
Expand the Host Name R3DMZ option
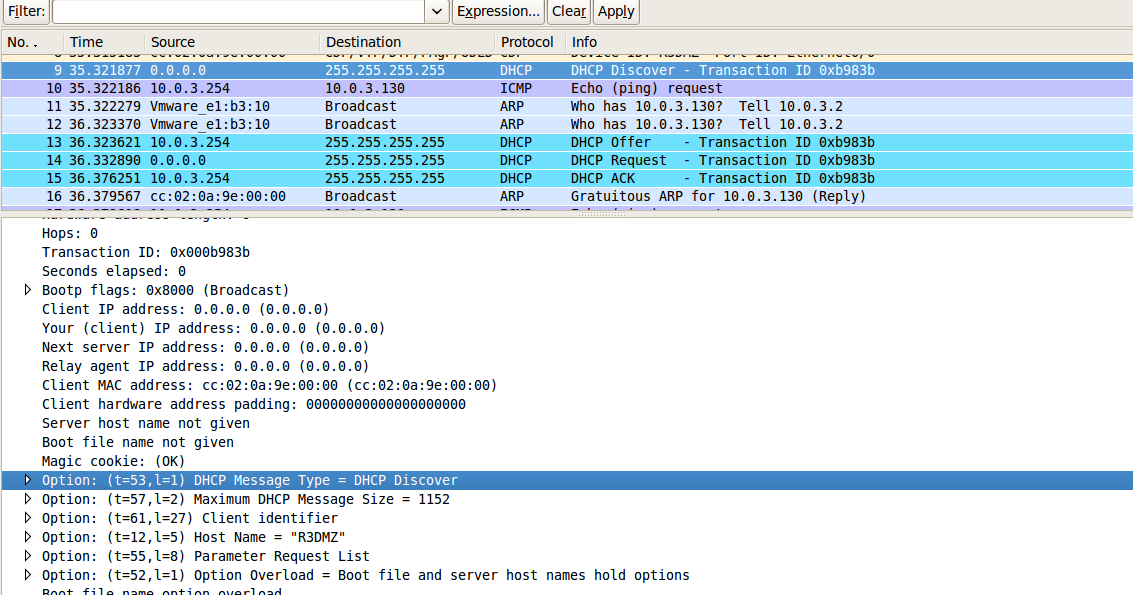click(27, 537)
